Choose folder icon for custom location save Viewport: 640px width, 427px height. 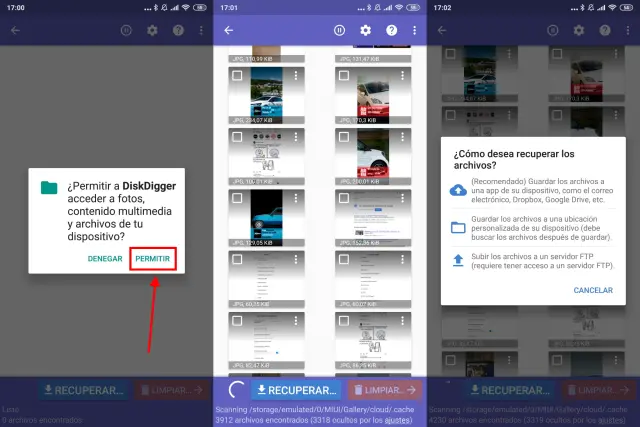pyautogui.click(x=458, y=227)
